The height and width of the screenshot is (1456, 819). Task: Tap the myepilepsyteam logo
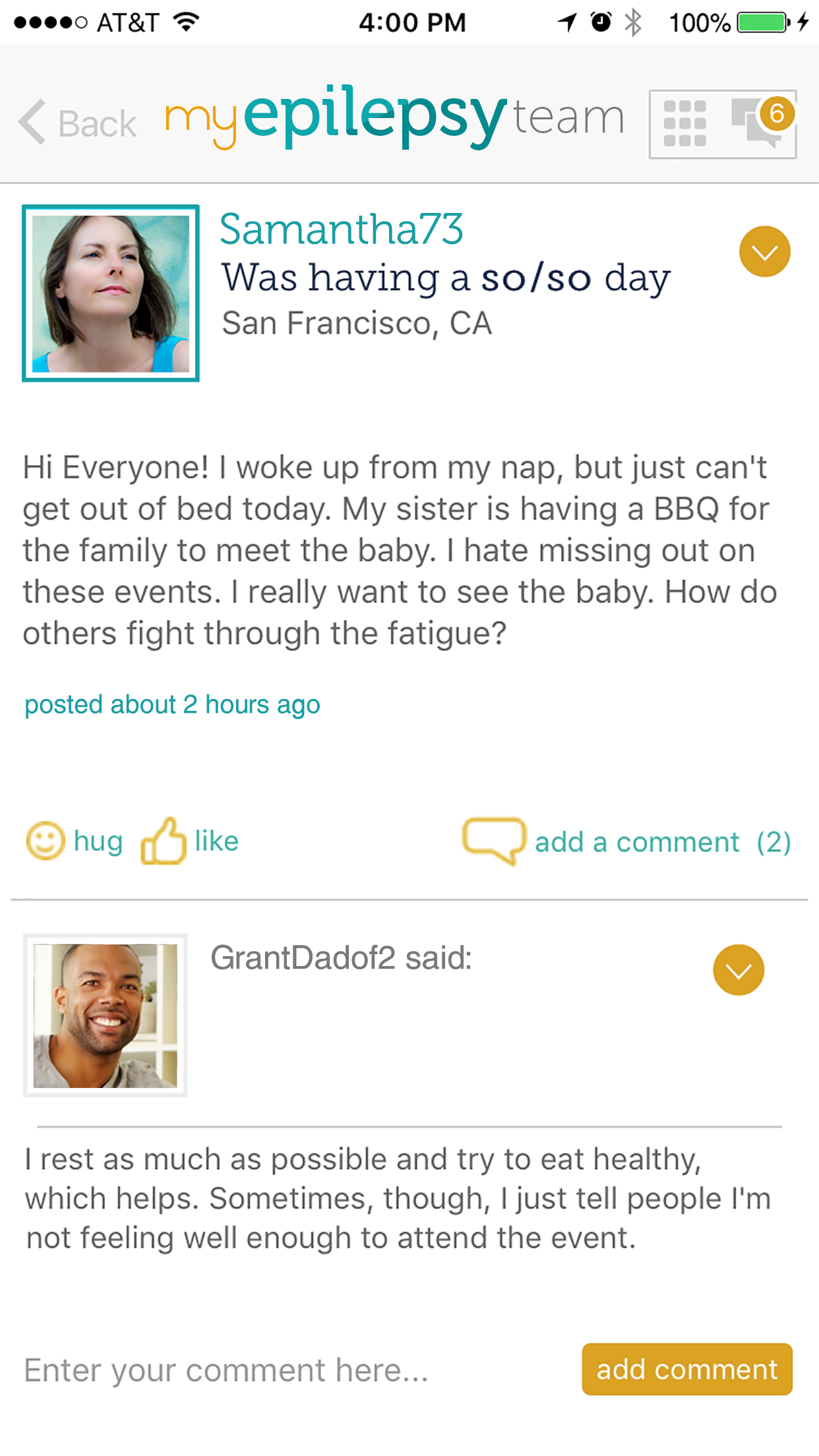(x=394, y=117)
